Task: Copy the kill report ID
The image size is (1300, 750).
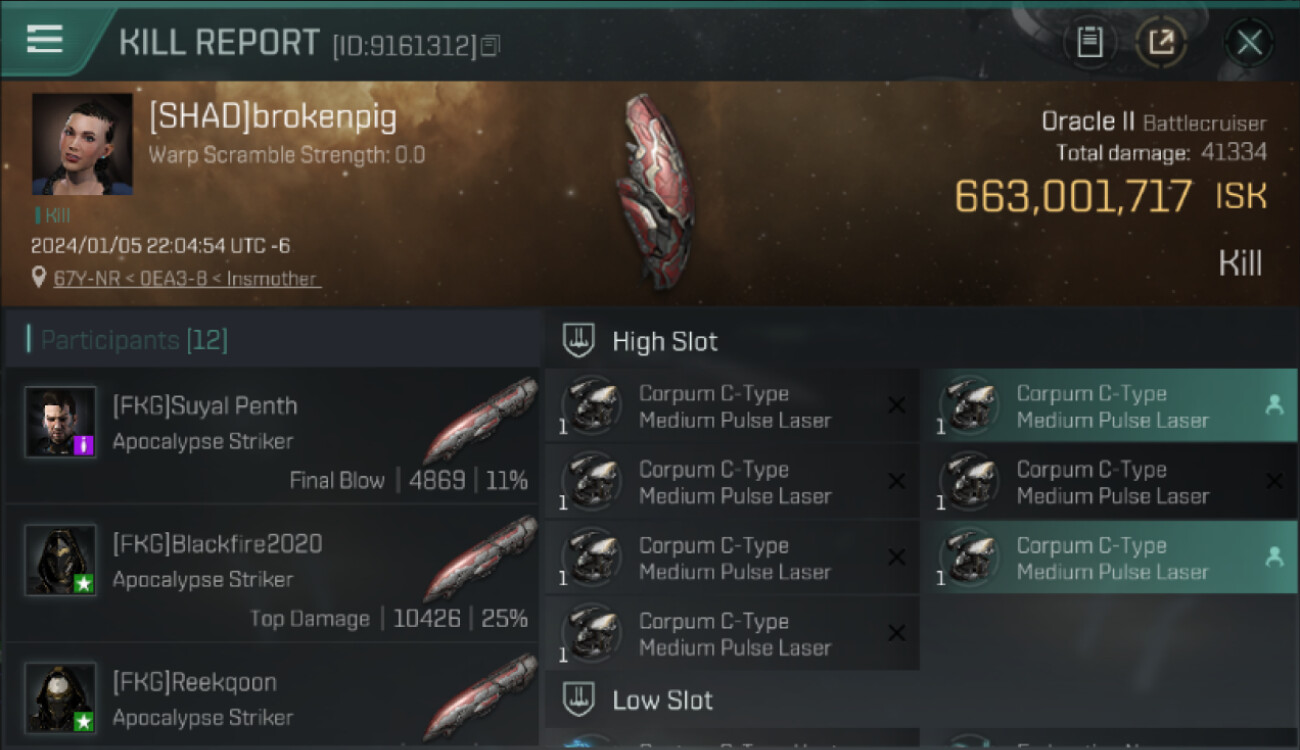Action: (490, 46)
